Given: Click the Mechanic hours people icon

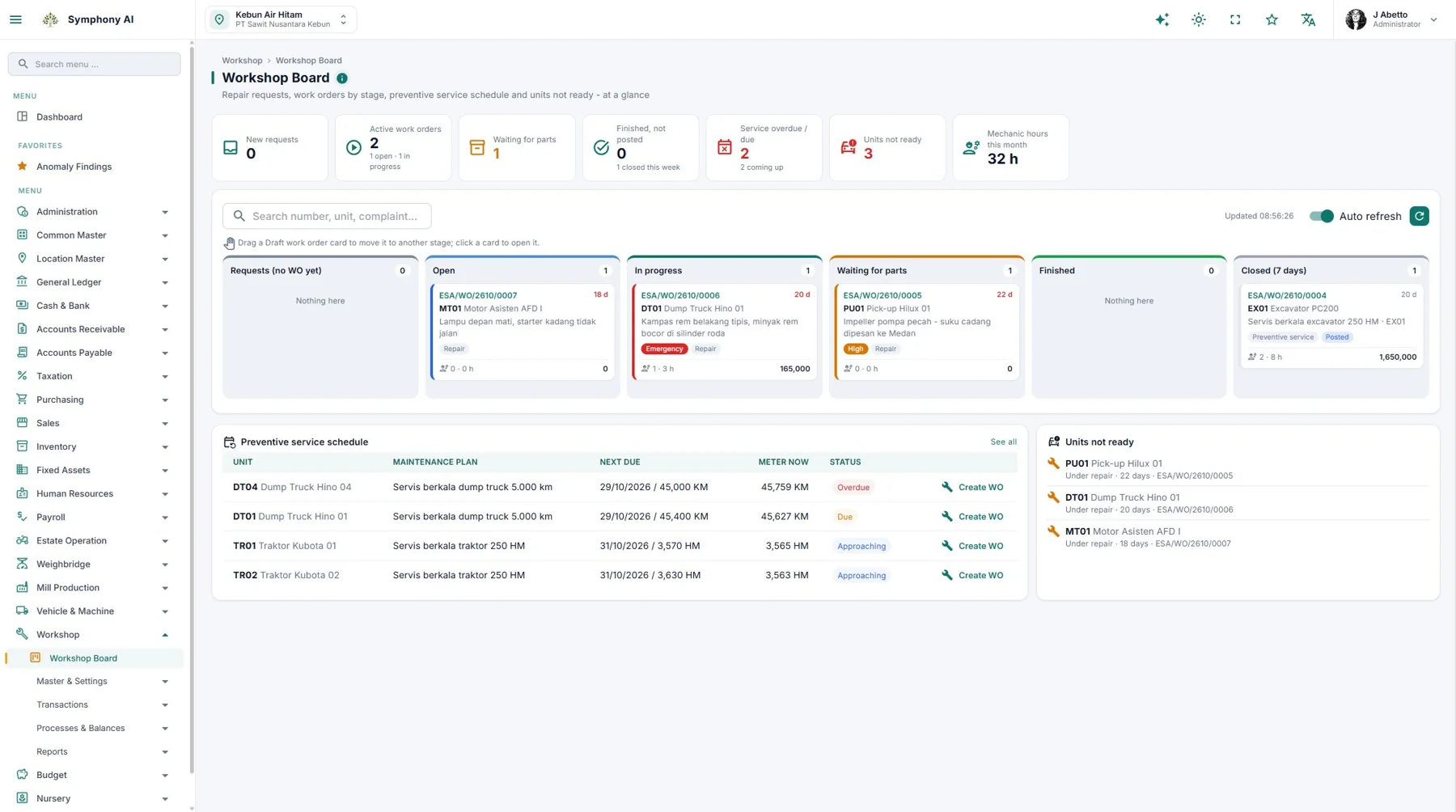Looking at the screenshot, I should [971, 148].
